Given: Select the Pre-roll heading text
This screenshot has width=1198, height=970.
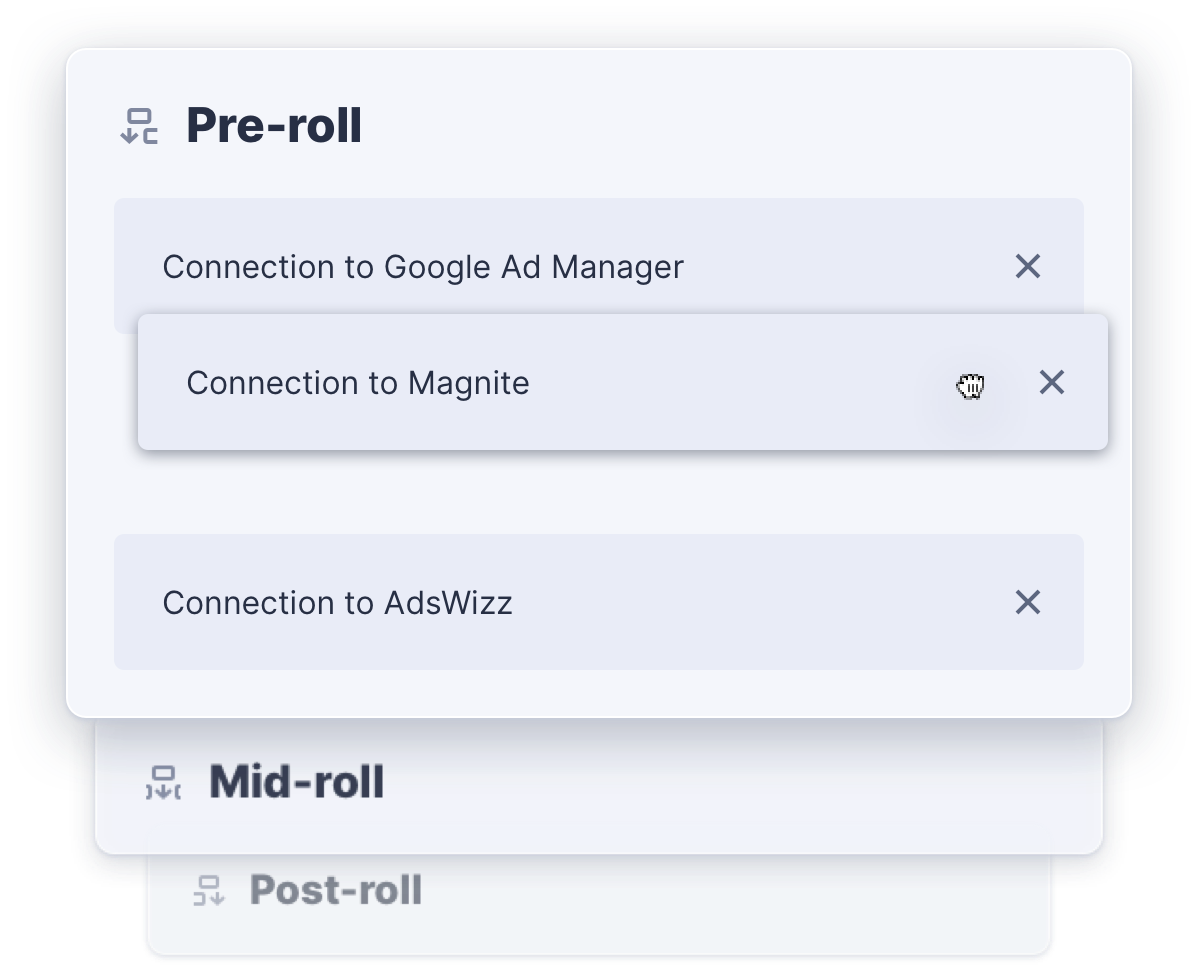Looking at the screenshot, I should (x=273, y=126).
